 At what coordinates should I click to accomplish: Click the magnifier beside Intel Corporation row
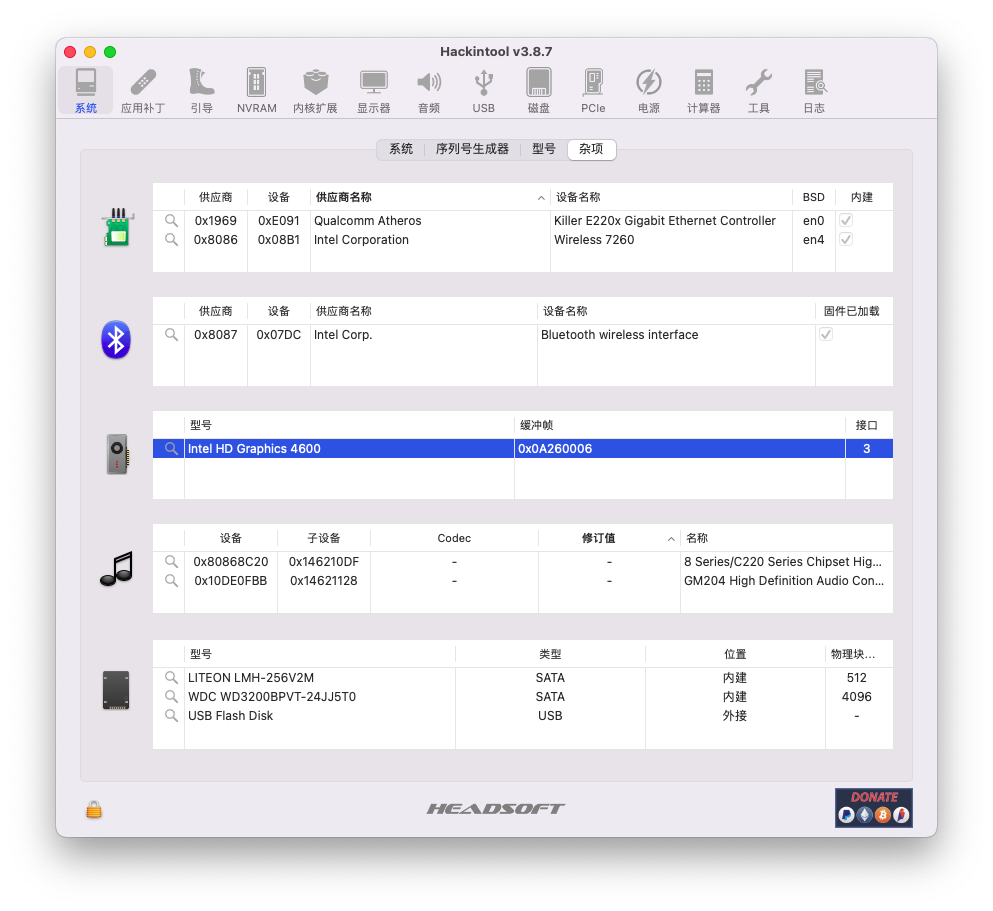click(x=171, y=239)
